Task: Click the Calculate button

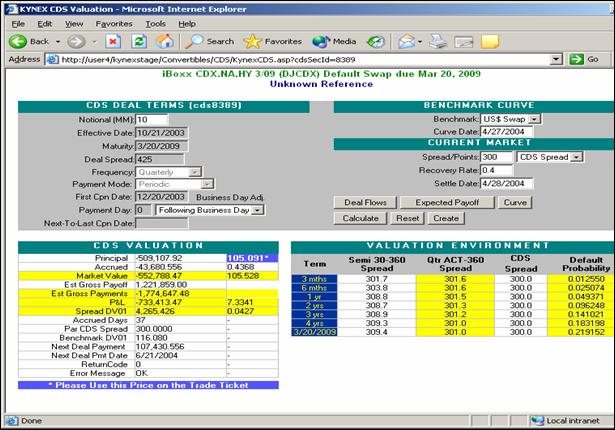Action: [x=360, y=218]
